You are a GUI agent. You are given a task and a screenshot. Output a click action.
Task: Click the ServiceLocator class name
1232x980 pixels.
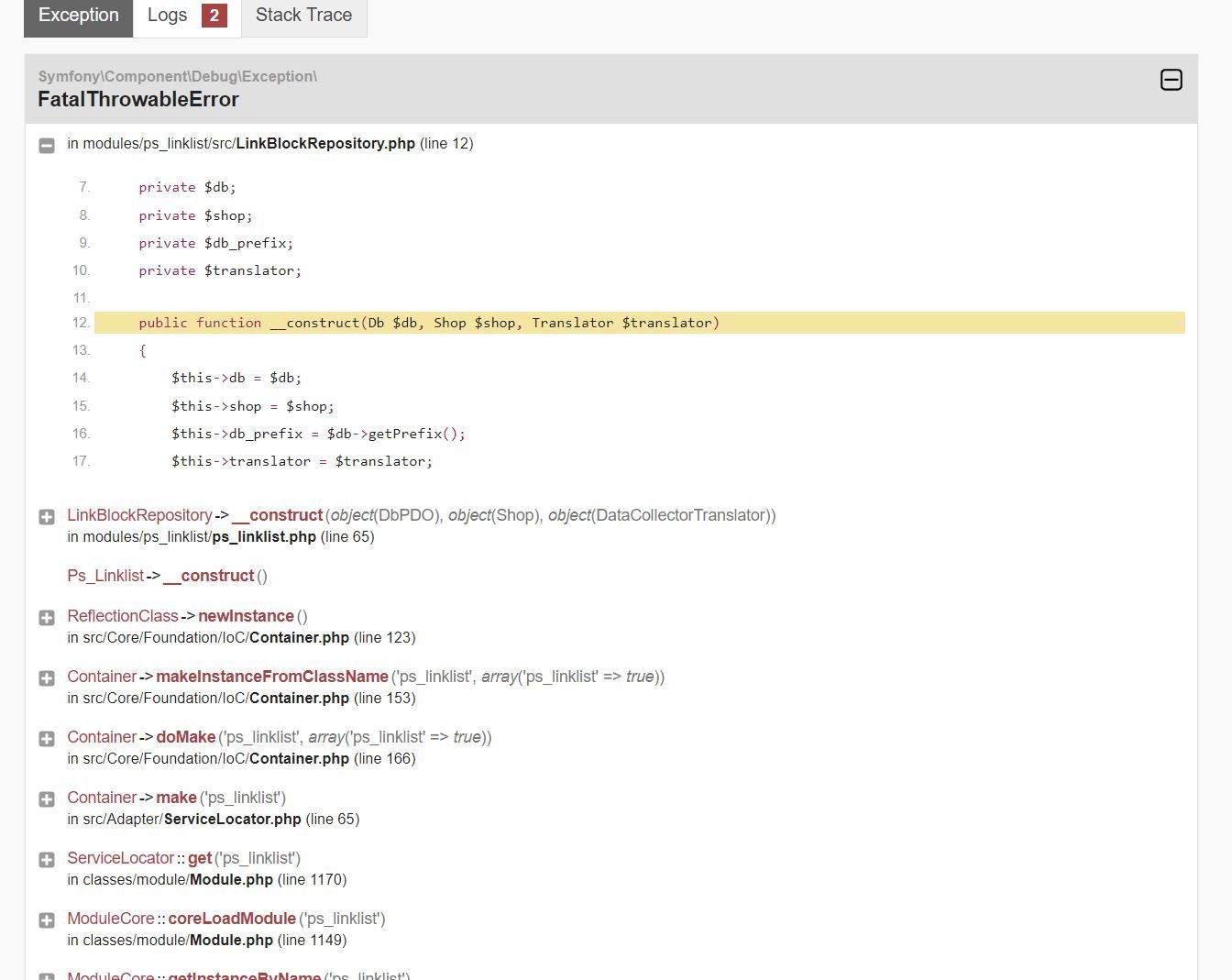pyautogui.click(x=120, y=858)
